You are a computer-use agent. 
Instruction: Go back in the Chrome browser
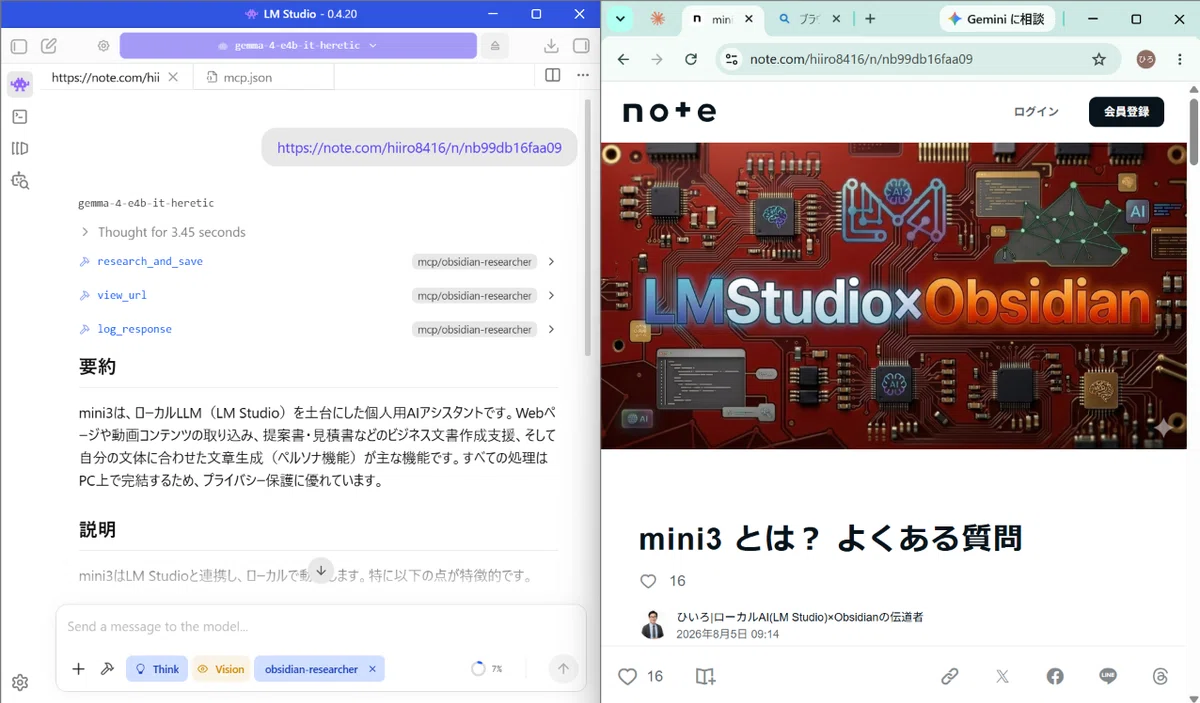pyautogui.click(x=624, y=59)
